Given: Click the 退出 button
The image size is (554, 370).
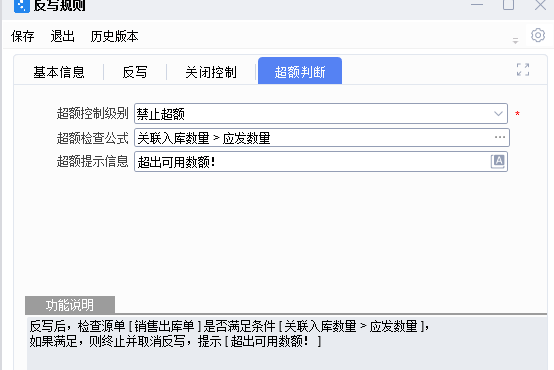Looking at the screenshot, I should [63, 36].
